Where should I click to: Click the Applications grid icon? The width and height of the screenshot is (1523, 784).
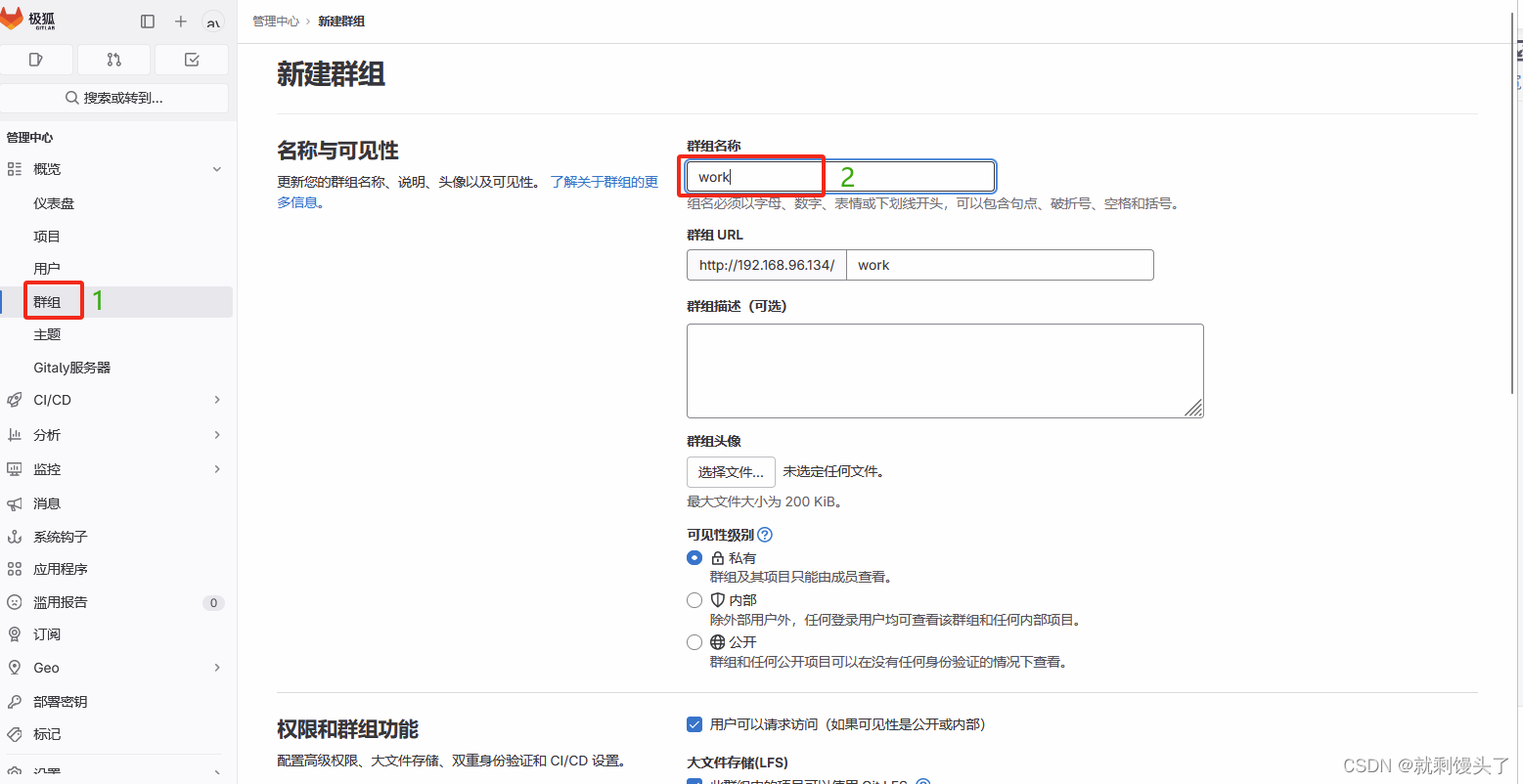pyautogui.click(x=15, y=569)
